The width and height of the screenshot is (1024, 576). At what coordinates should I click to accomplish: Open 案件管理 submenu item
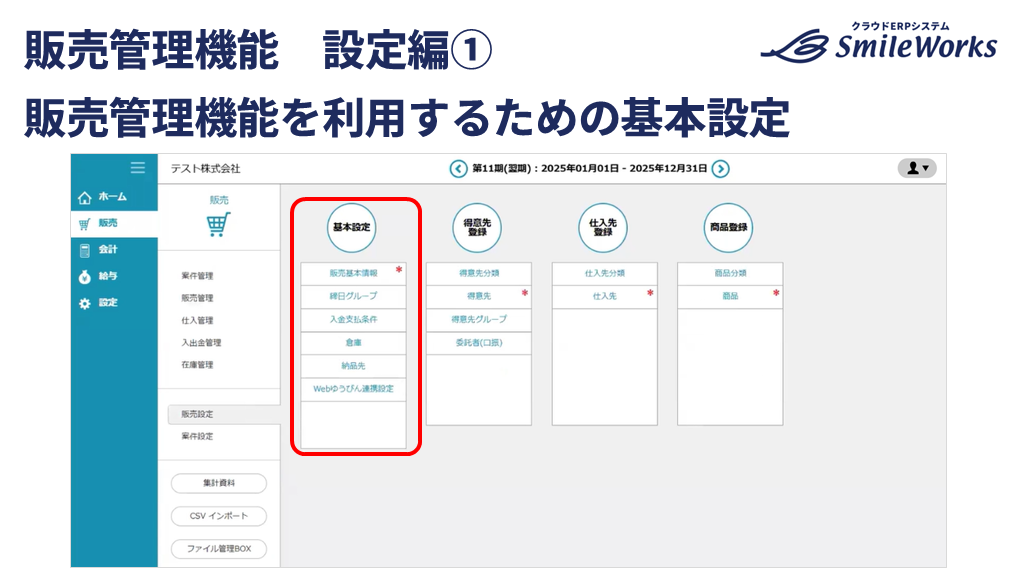pyautogui.click(x=197, y=276)
